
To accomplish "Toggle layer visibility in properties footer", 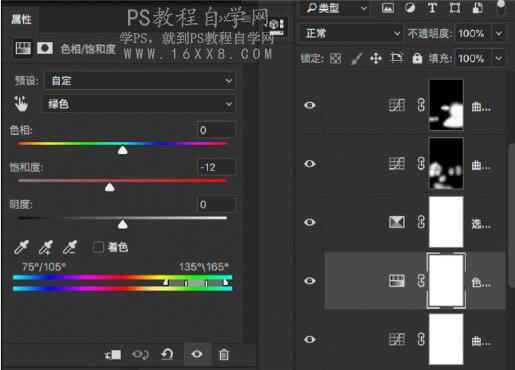I will tap(197, 354).
